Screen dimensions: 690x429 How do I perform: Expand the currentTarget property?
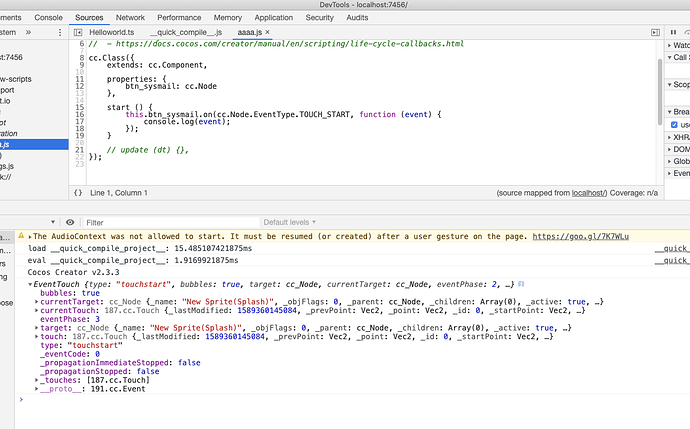point(37,302)
